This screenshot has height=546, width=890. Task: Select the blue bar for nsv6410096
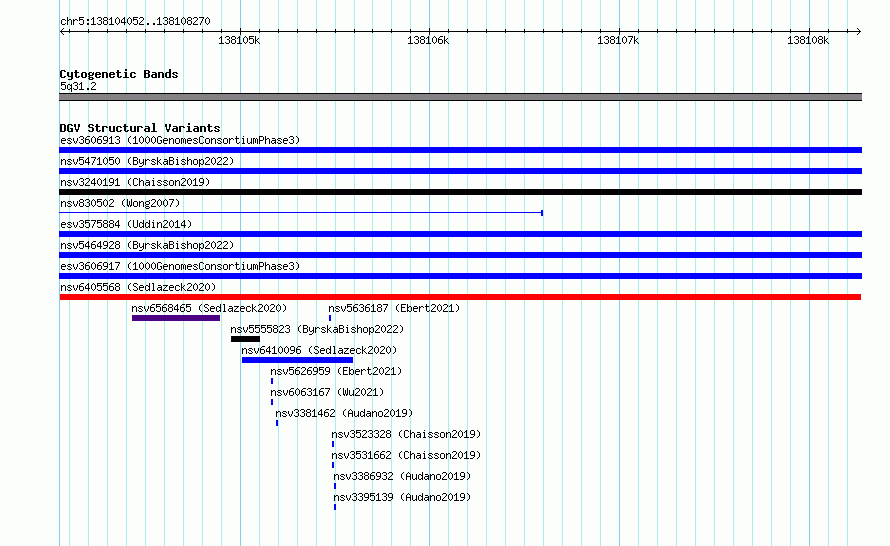pyautogui.click(x=297, y=360)
